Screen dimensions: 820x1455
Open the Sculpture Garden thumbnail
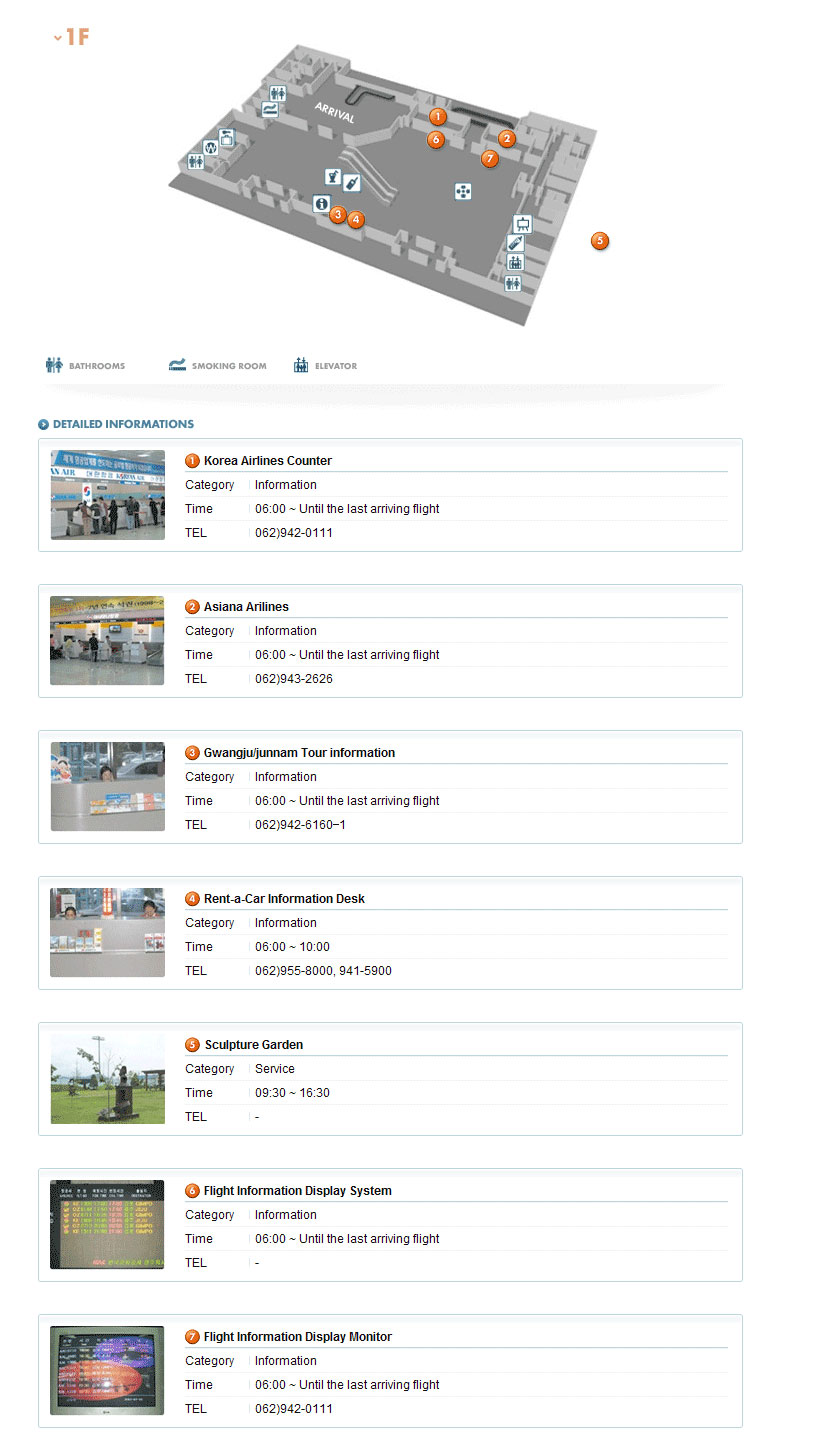coord(108,1079)
